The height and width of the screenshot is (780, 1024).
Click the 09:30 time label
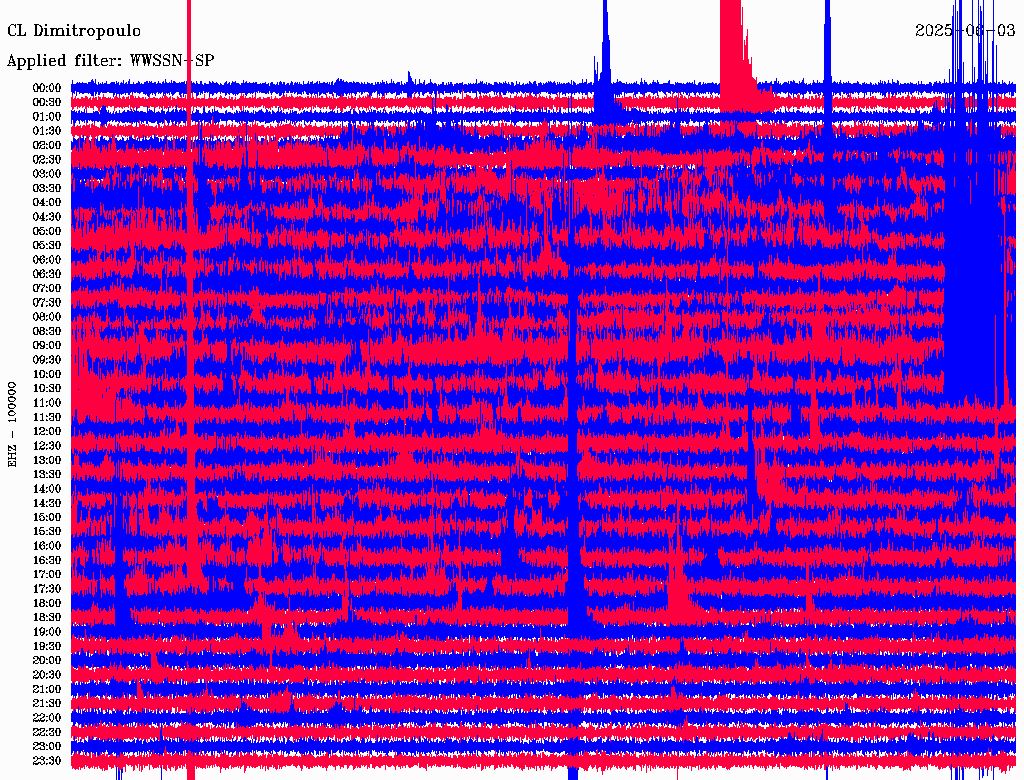click(x=47, y=361)
